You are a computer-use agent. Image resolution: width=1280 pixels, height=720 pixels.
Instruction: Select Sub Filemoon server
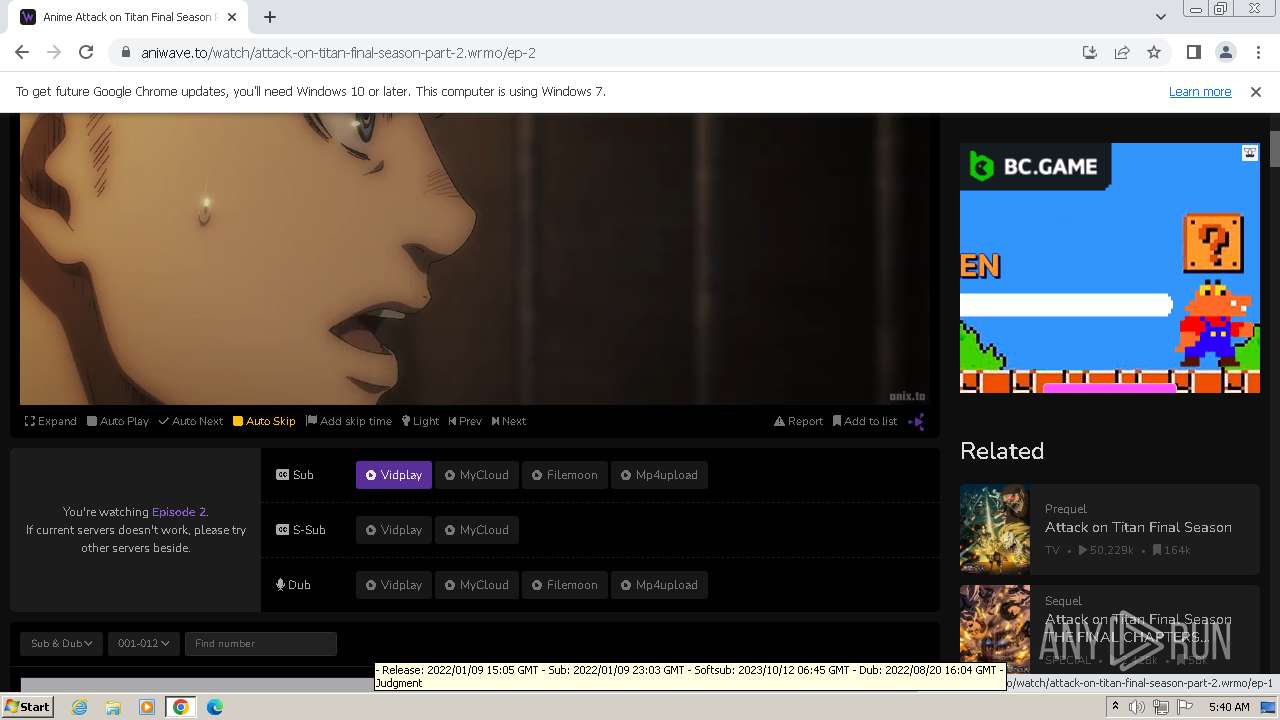coord(565,475)
